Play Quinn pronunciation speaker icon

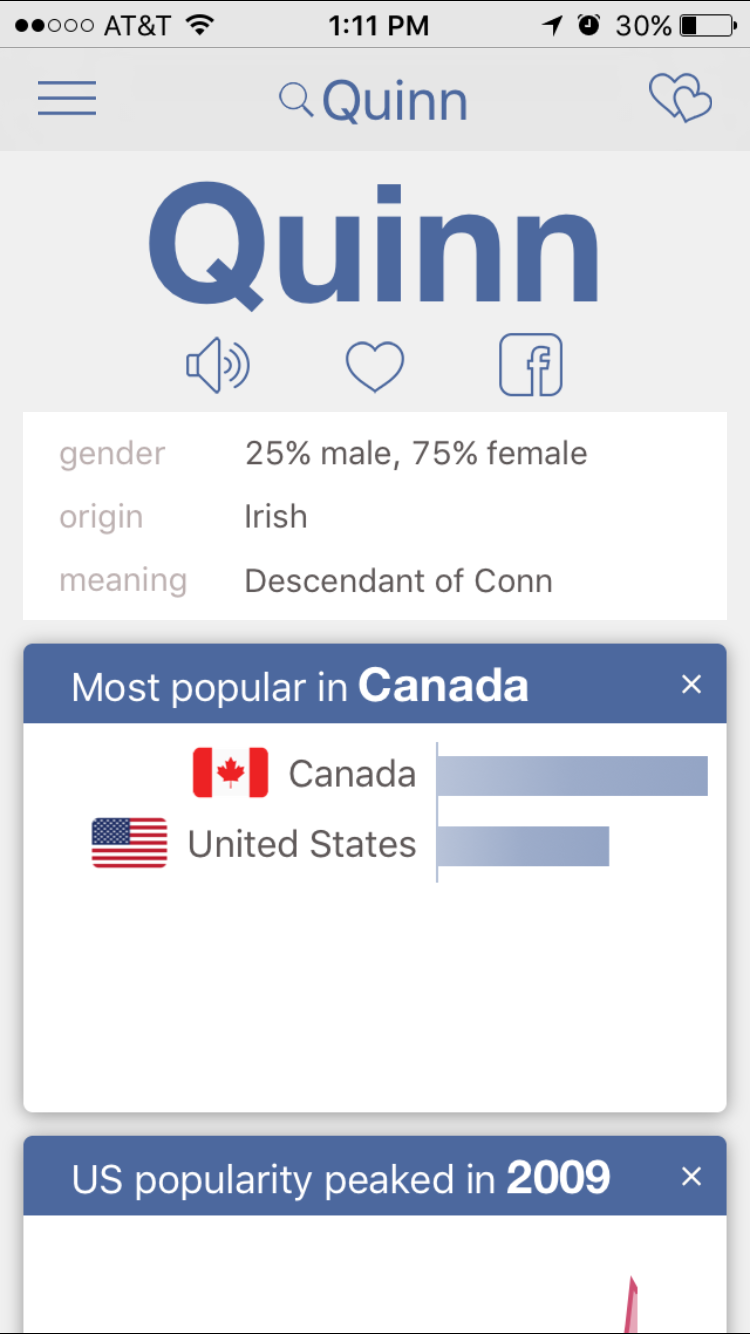pos(218,365)
